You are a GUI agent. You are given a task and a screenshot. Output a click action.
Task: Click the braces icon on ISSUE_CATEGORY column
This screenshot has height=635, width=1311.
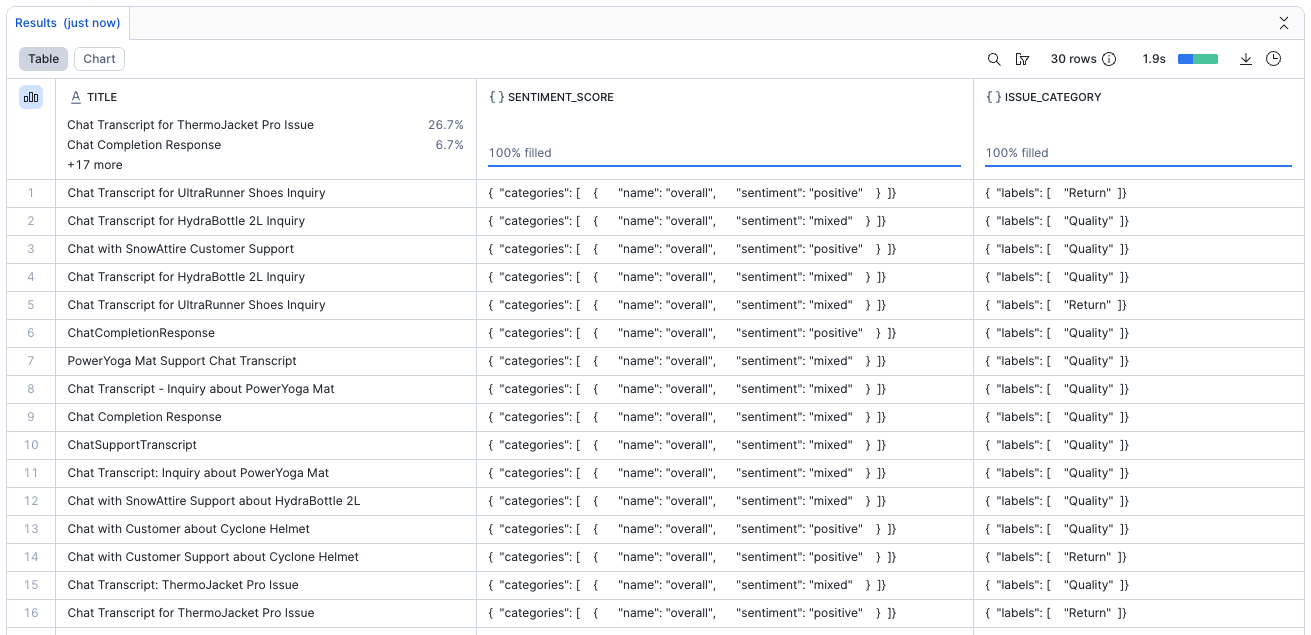pyautogui.click(x=993, y=97)
